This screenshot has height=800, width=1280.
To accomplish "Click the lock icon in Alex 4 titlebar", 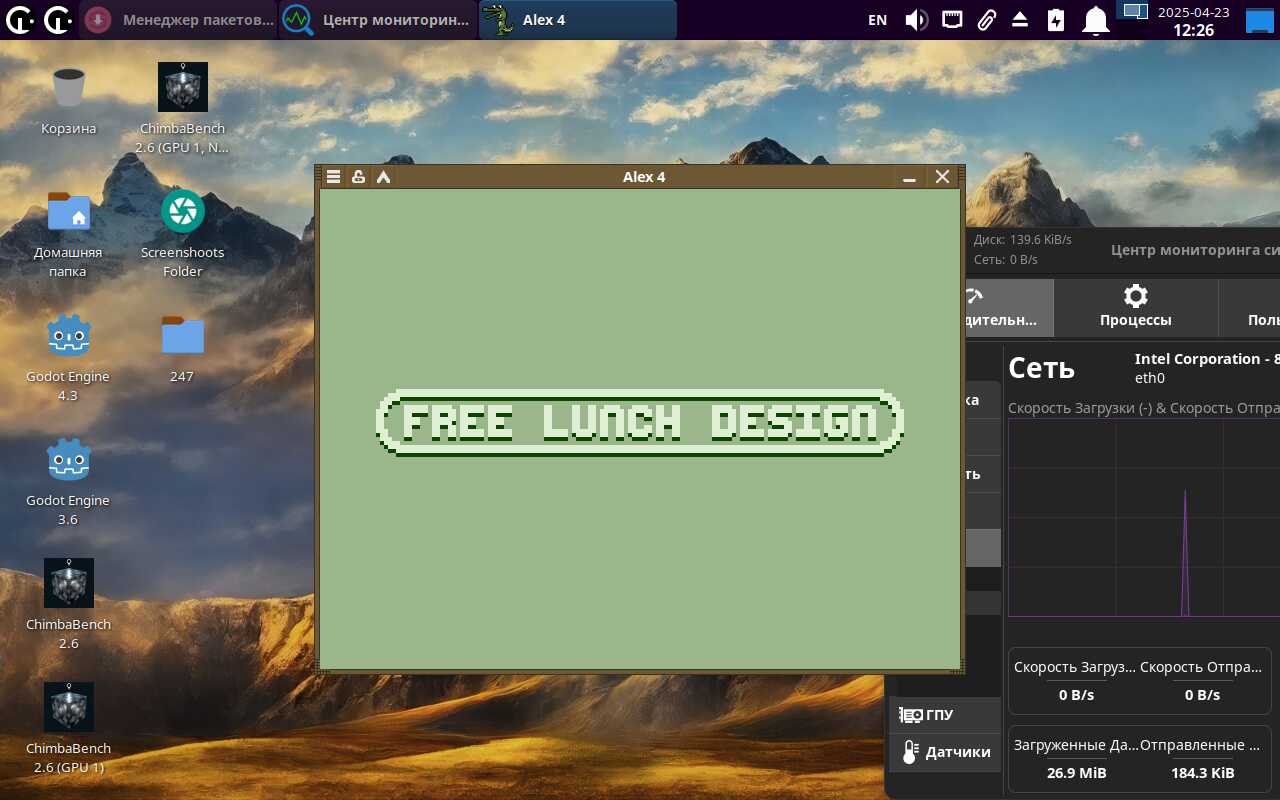I will pos(358,177).
